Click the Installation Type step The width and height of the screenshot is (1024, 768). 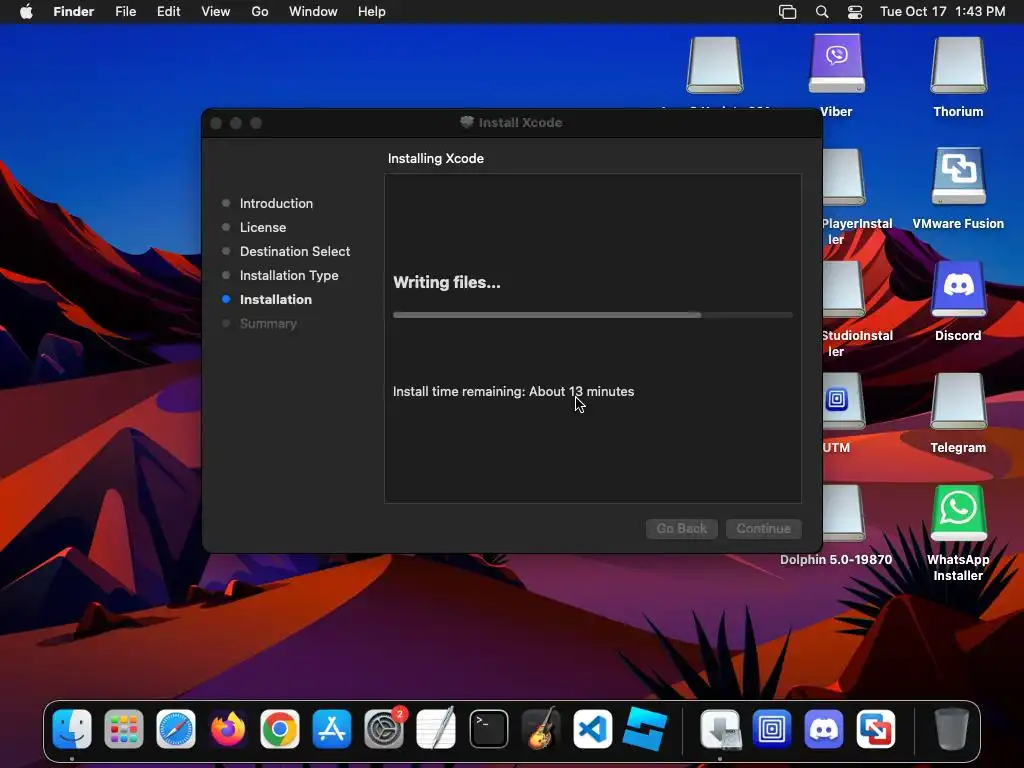tap(289, 276)
